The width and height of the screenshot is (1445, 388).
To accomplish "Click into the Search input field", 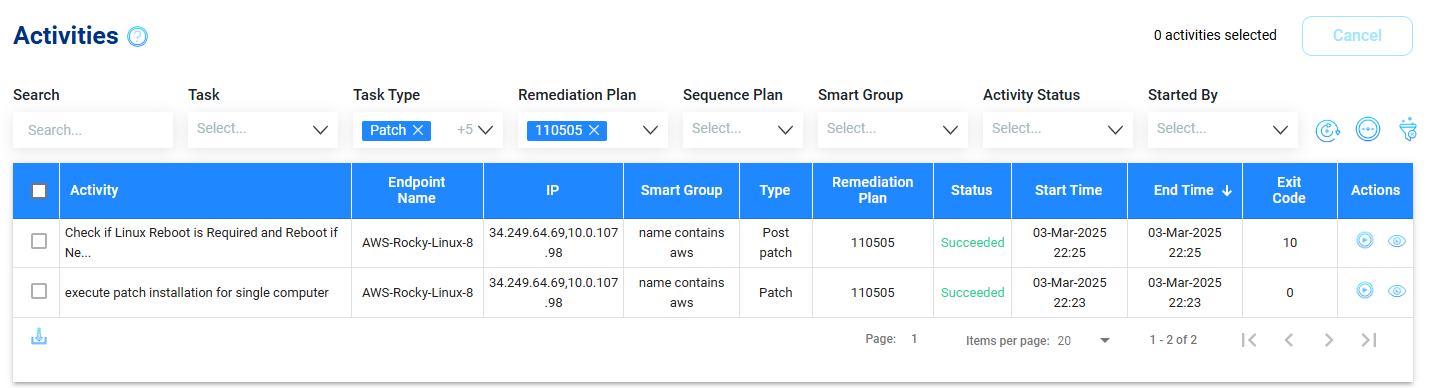I will click(93, 129).
